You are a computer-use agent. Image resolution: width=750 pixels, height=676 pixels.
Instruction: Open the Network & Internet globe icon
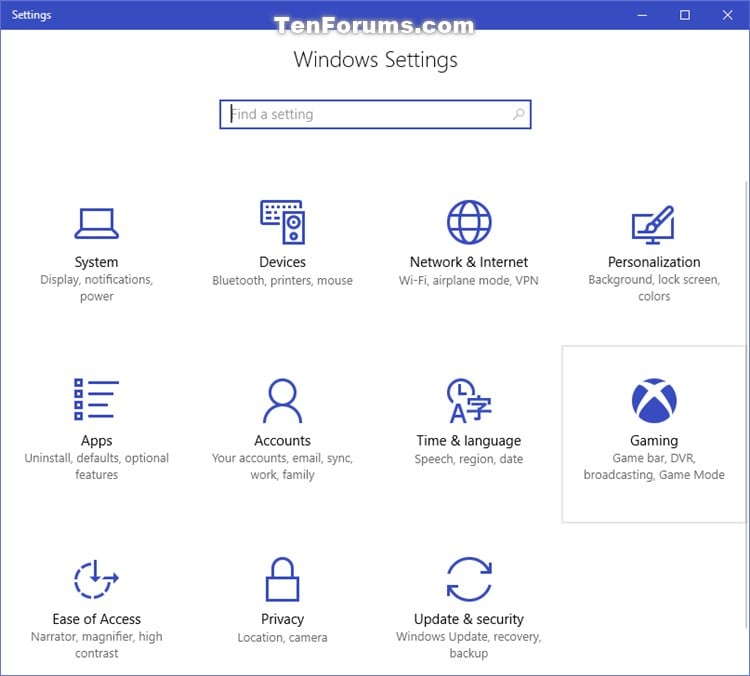point(469,222)
